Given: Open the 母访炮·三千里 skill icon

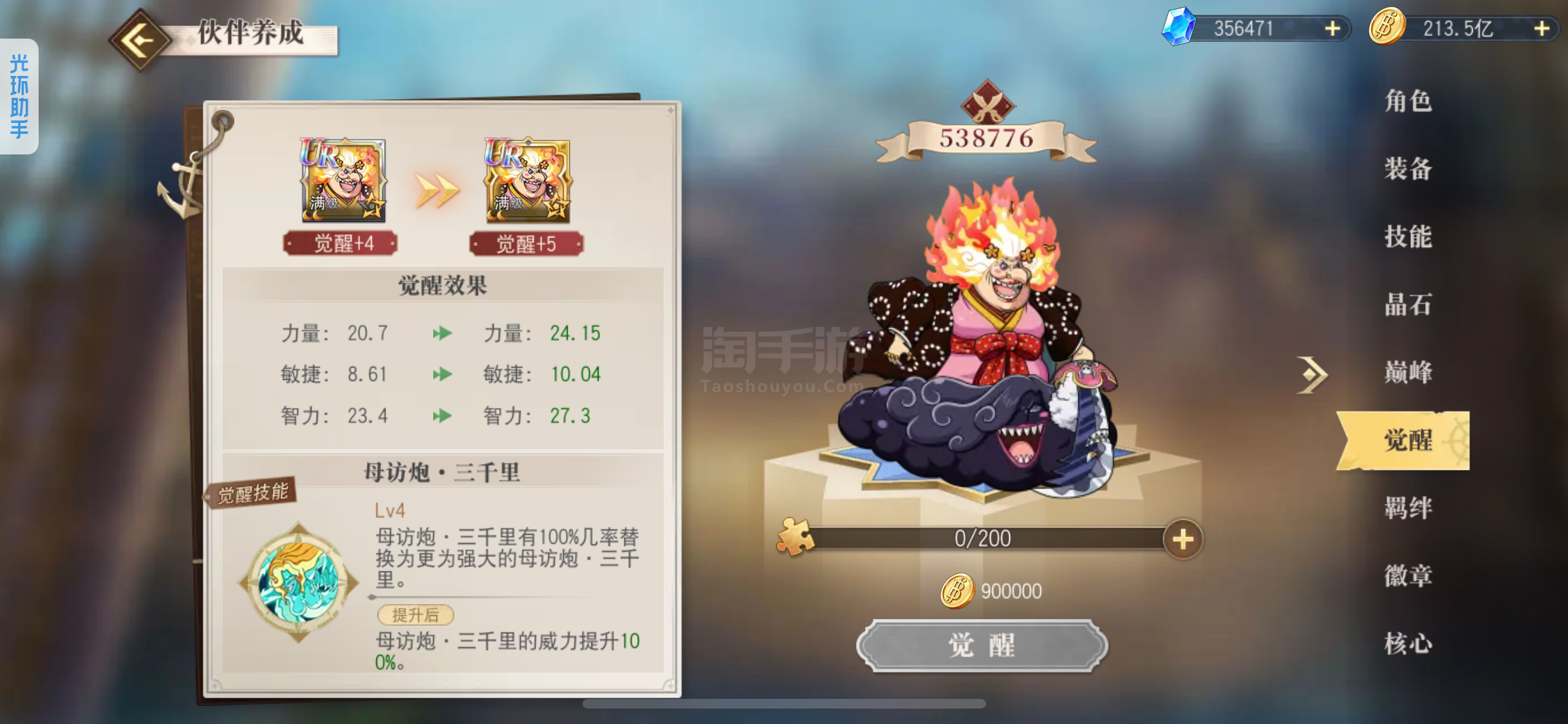Looking at the screenshot, I should pos(298,582).
